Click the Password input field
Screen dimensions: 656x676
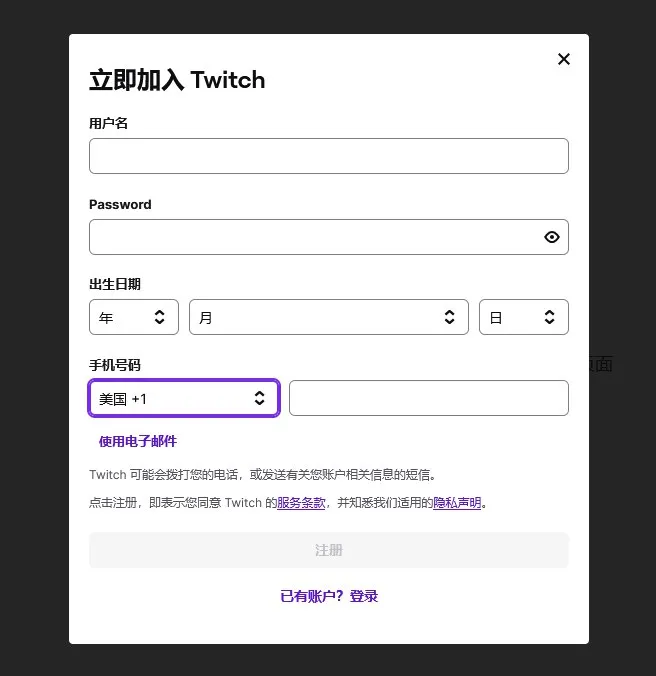(329, 237)
